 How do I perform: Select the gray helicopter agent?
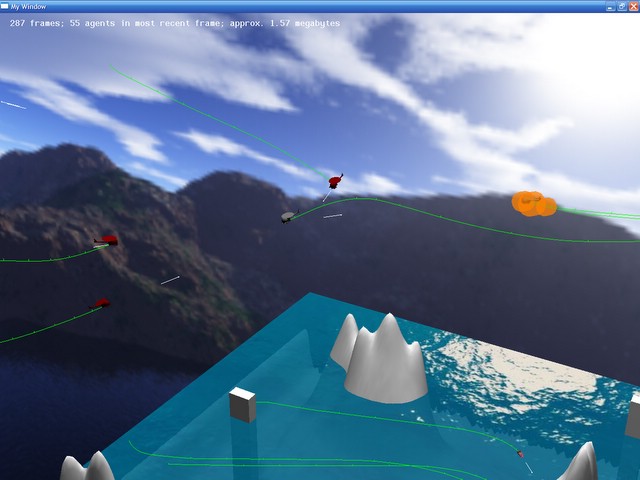pyautogui.click(x=288, y=216)
